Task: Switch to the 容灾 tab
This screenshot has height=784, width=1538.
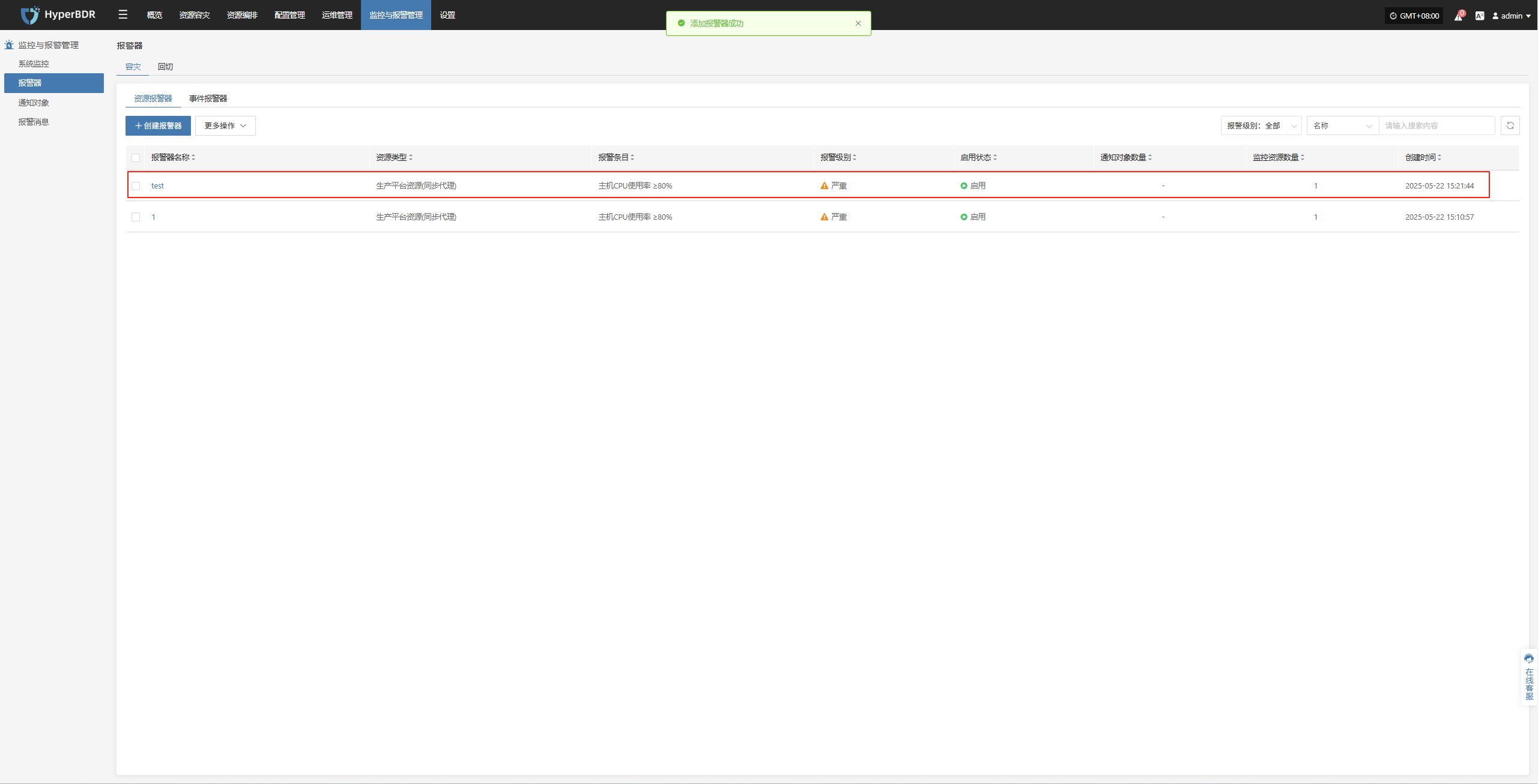Action: (x=133, y=67)
